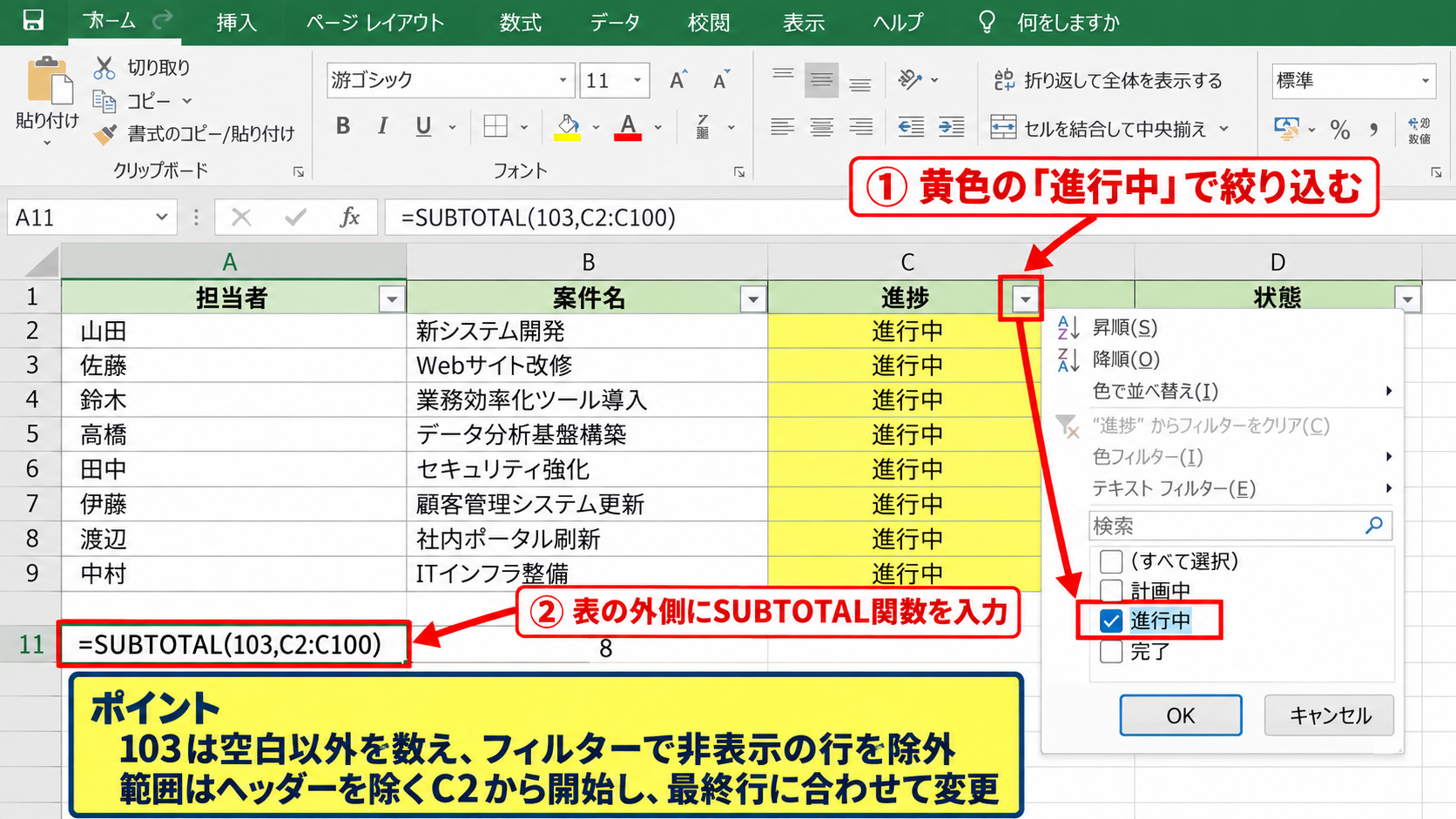
Task: Toggle Underline formatting
Action: (x=423, y=126)
